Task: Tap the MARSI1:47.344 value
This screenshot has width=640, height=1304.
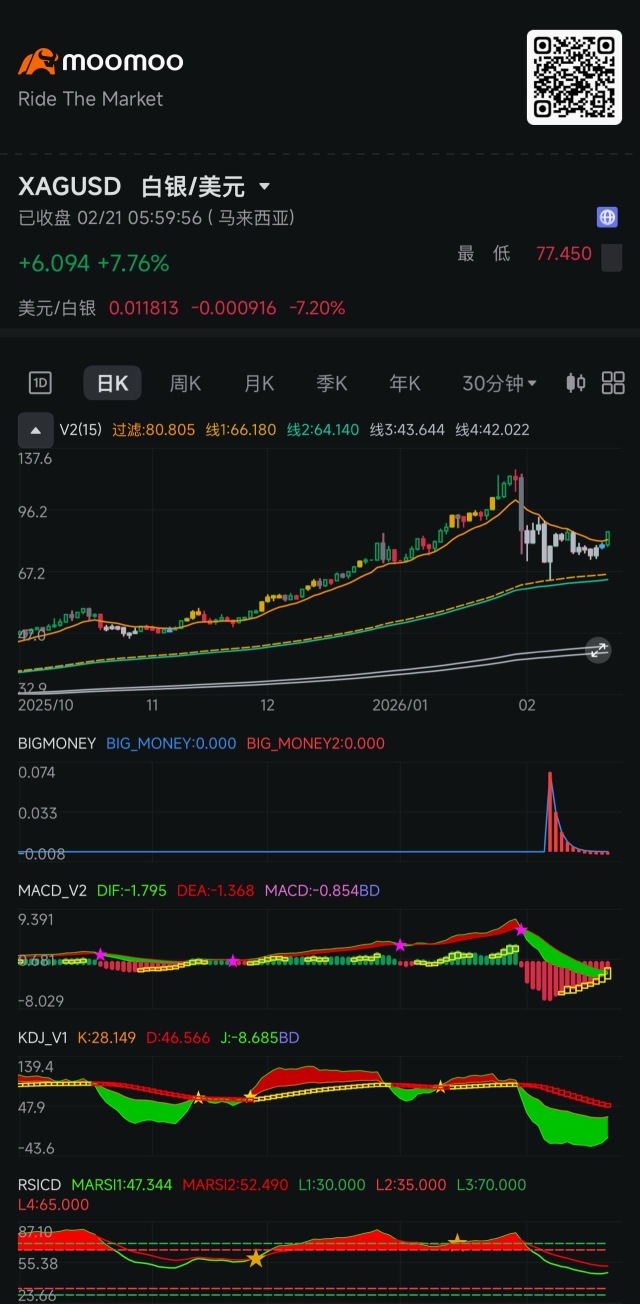Action: [x=122, y=1184]
